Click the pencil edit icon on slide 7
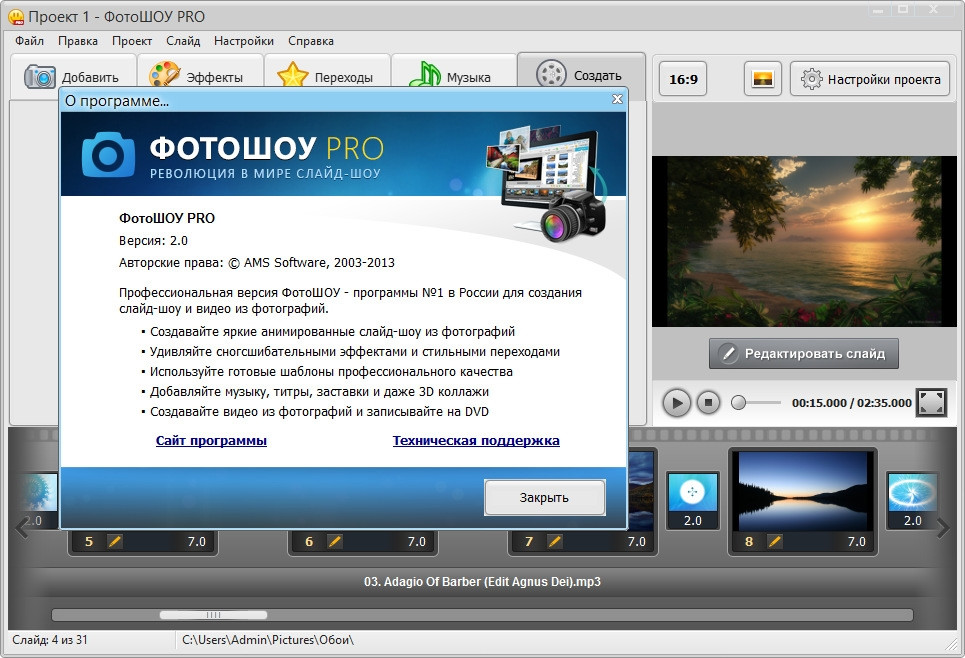965x658 pixels. pyautogui.click(x=555, y=542)
